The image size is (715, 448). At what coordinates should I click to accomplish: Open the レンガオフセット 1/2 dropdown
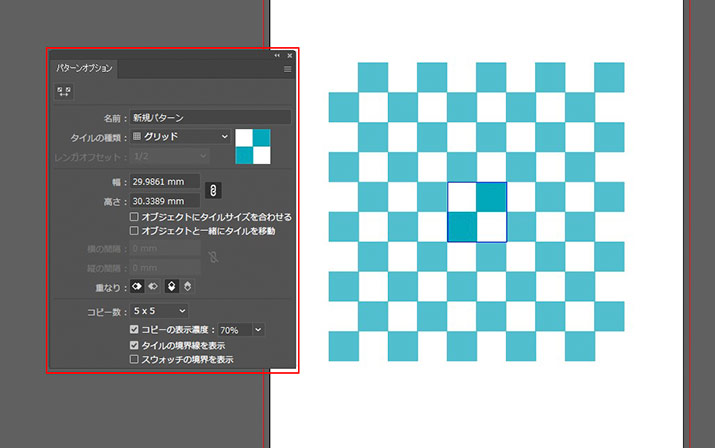click(x=170, y=156)
